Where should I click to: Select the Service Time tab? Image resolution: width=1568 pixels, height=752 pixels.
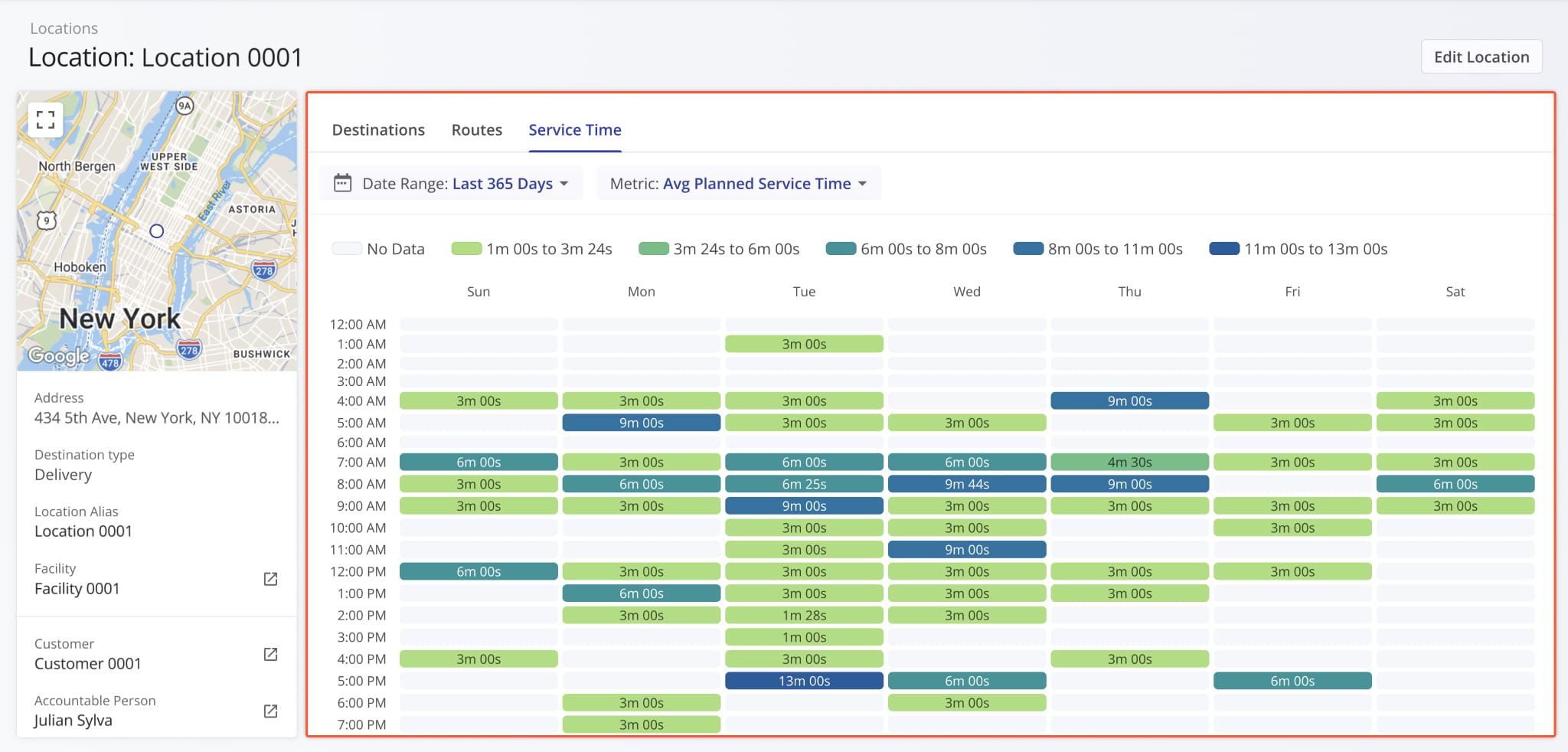pos(574,130)
